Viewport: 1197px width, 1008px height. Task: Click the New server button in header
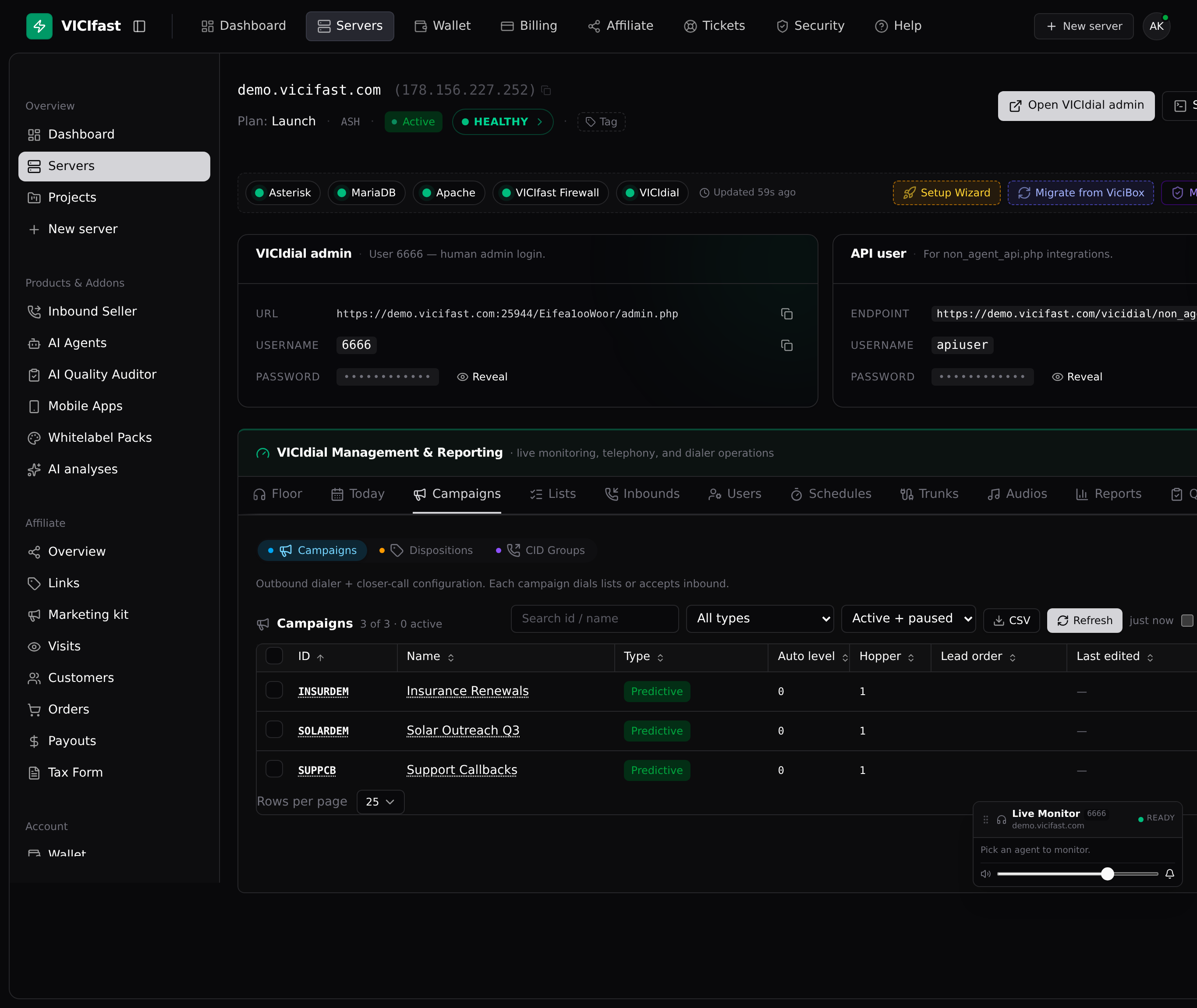(x=1083, y=26)
